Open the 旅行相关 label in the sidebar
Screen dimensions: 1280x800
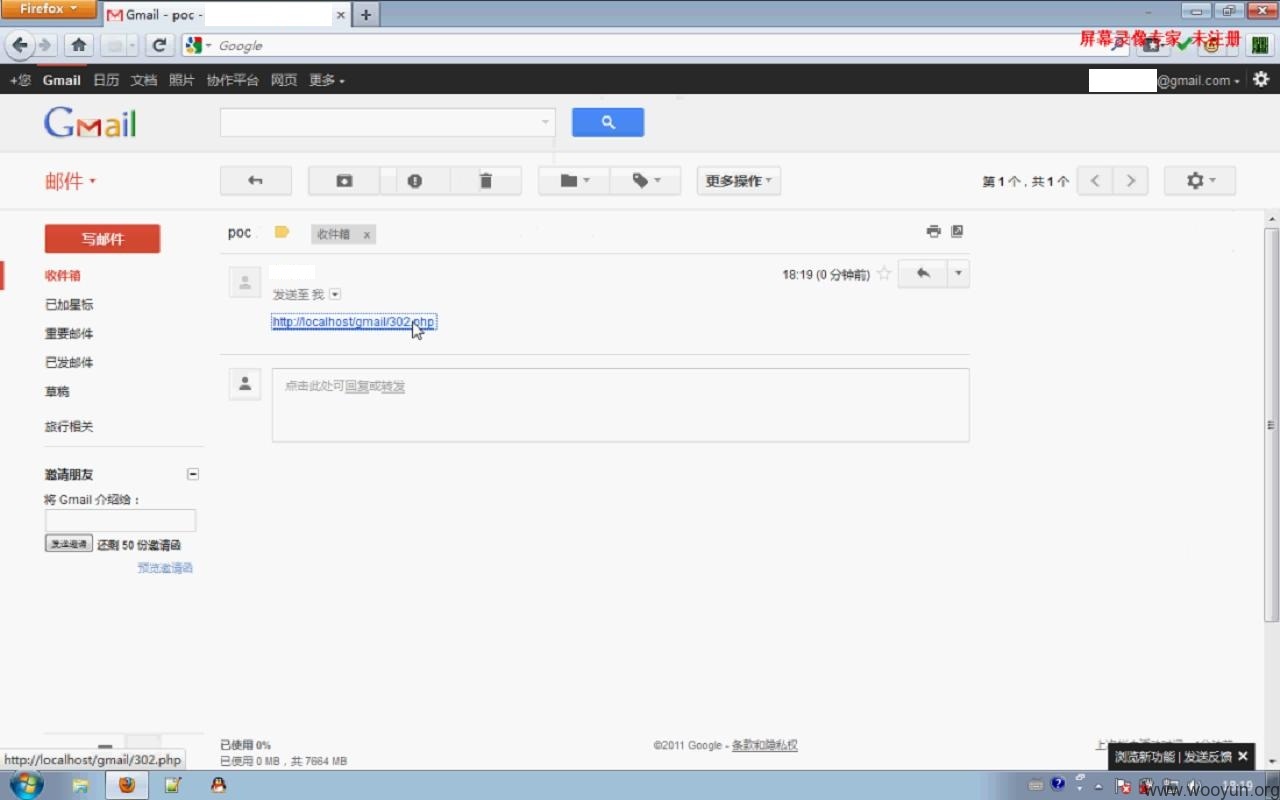[x=69, y=426]
